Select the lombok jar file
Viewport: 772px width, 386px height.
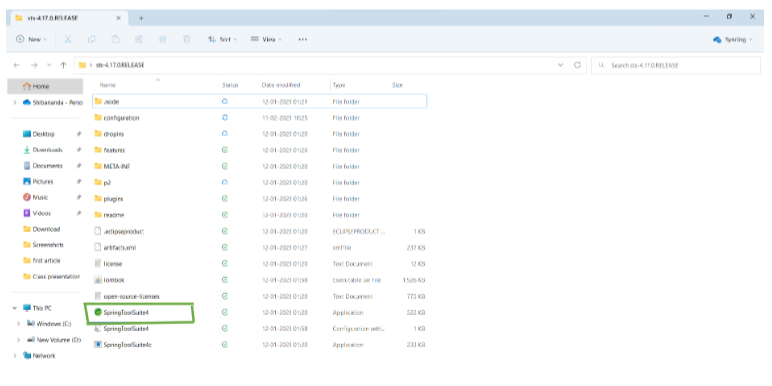[259, 280]
